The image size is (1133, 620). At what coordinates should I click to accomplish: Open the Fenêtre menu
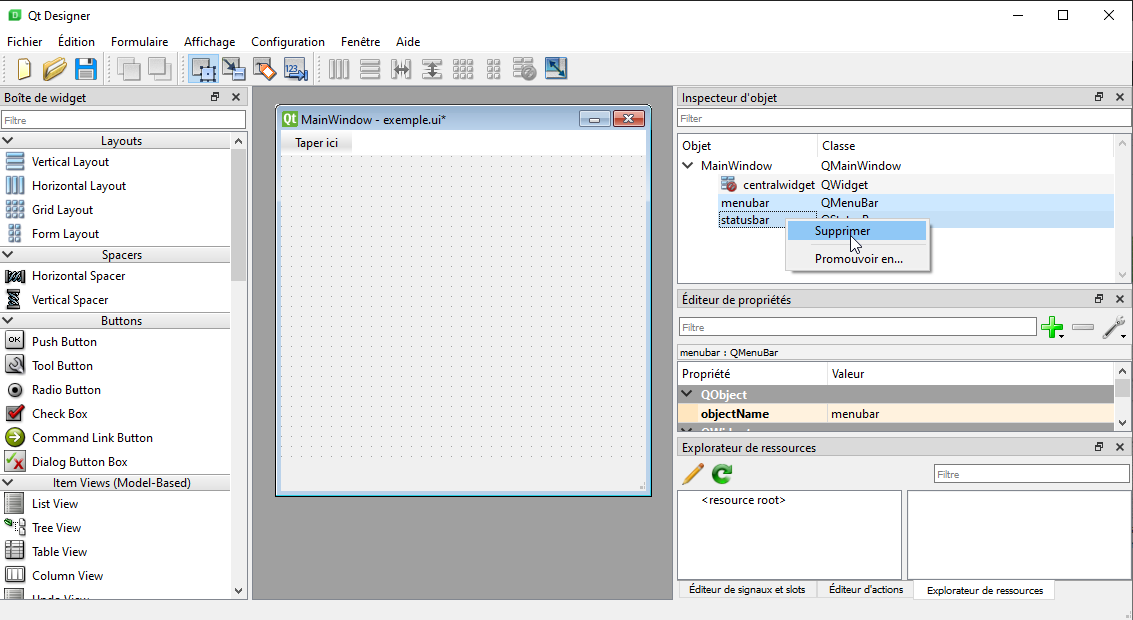tap(361, 42)
